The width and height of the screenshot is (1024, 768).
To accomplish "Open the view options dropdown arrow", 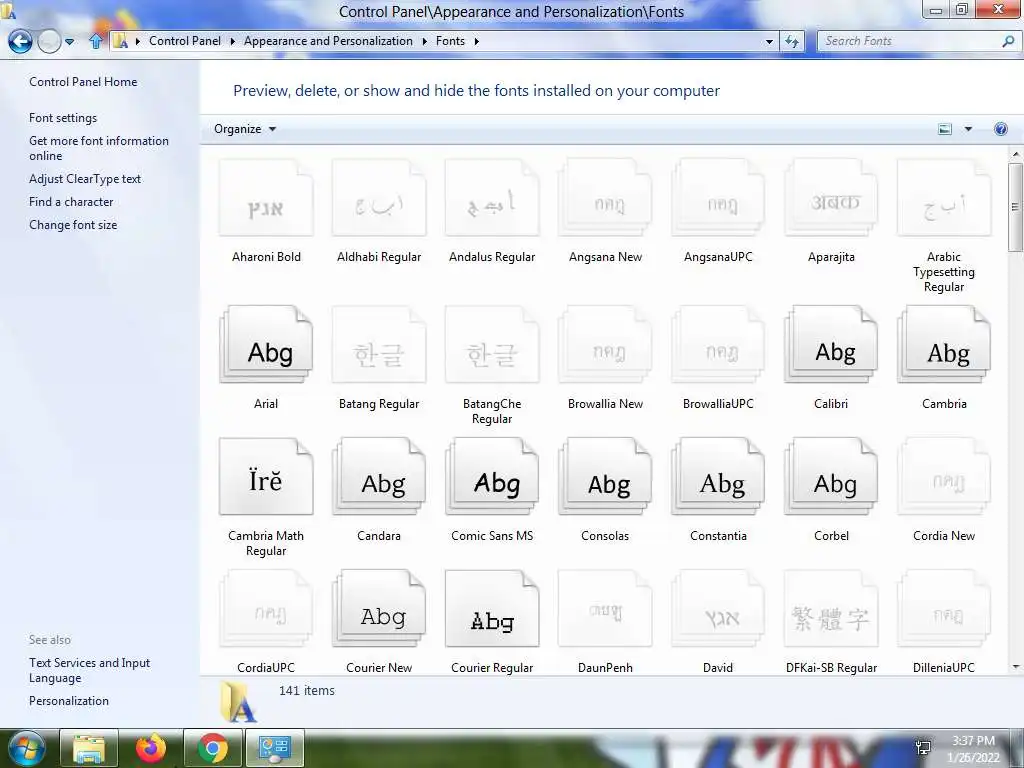I will click(x=968, y=129).
